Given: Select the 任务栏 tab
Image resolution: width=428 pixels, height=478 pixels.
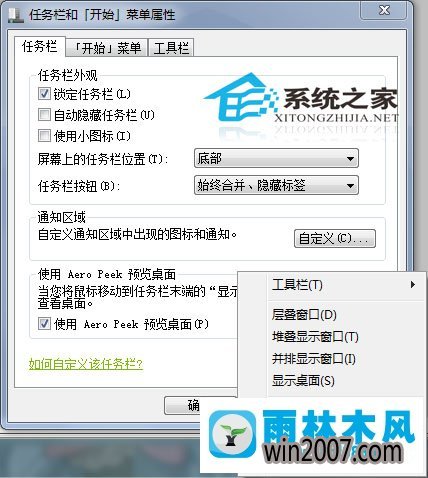Looking at the screenshot, I should (40, 46).
